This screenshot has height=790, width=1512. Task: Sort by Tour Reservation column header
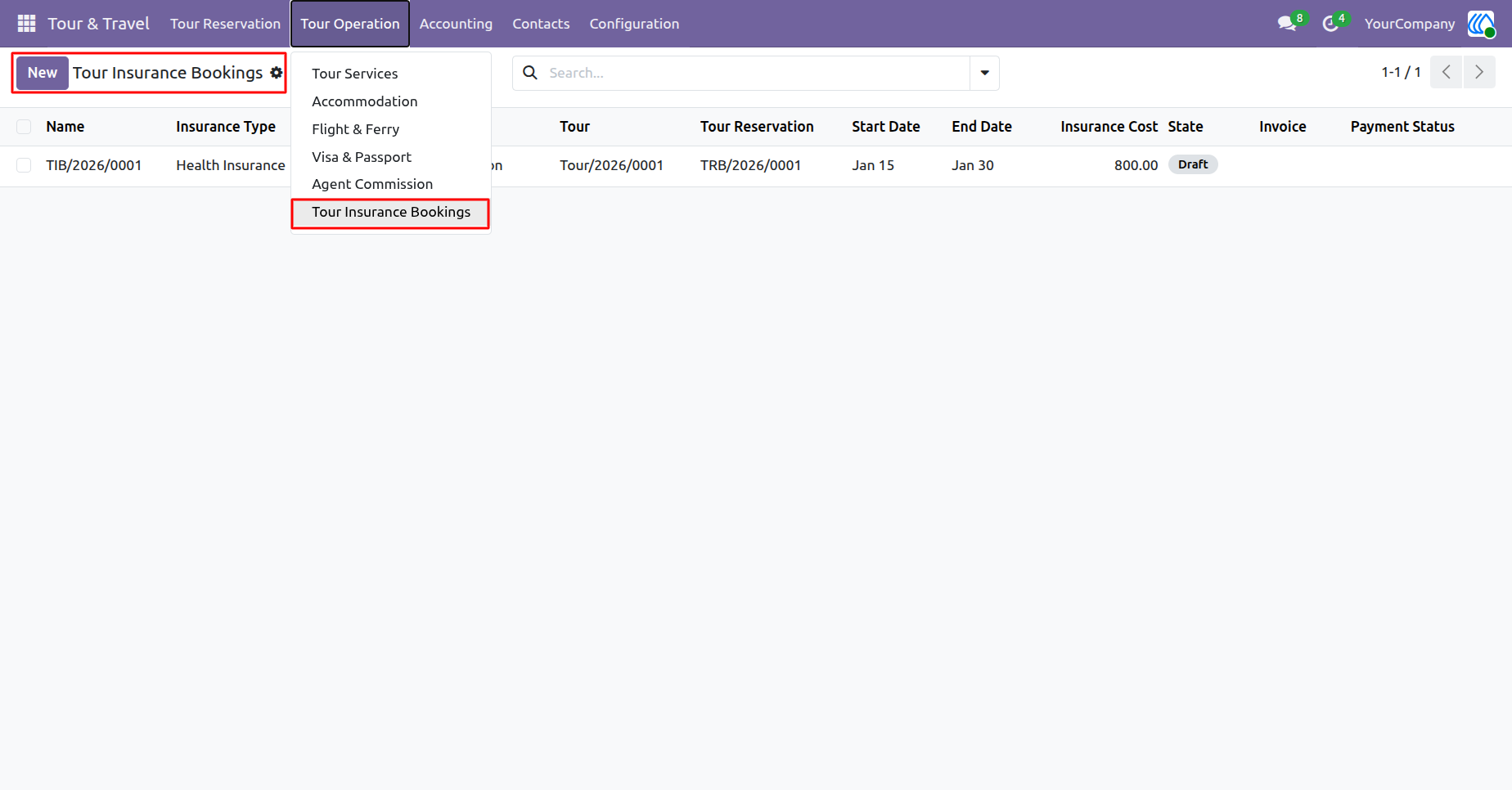(x=757, y=127)
